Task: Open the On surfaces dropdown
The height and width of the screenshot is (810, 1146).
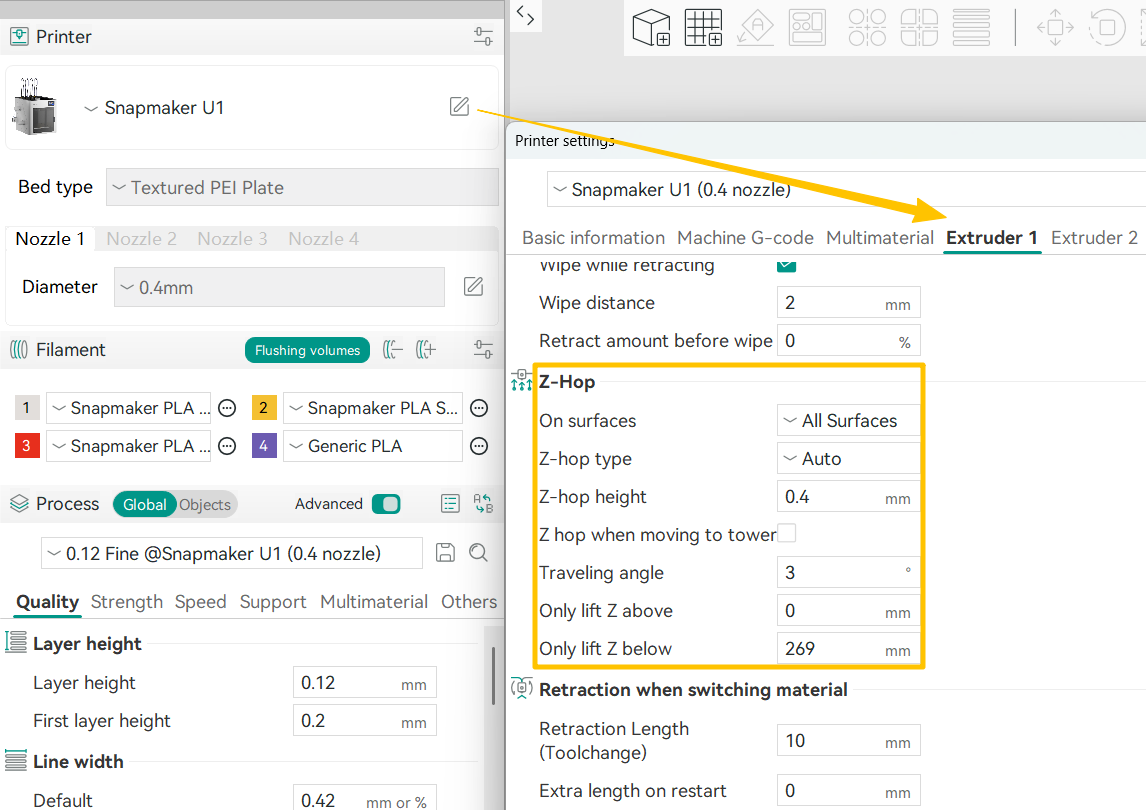Action: coord(848,421)
